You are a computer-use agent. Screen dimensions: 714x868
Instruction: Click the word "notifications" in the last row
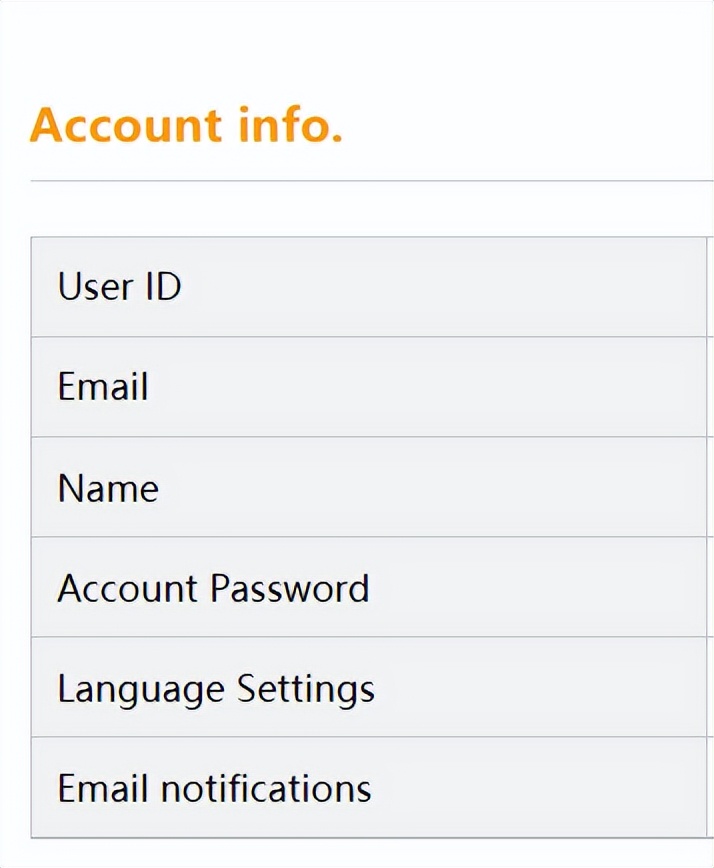pyautogui.click(x=266, y=788)
